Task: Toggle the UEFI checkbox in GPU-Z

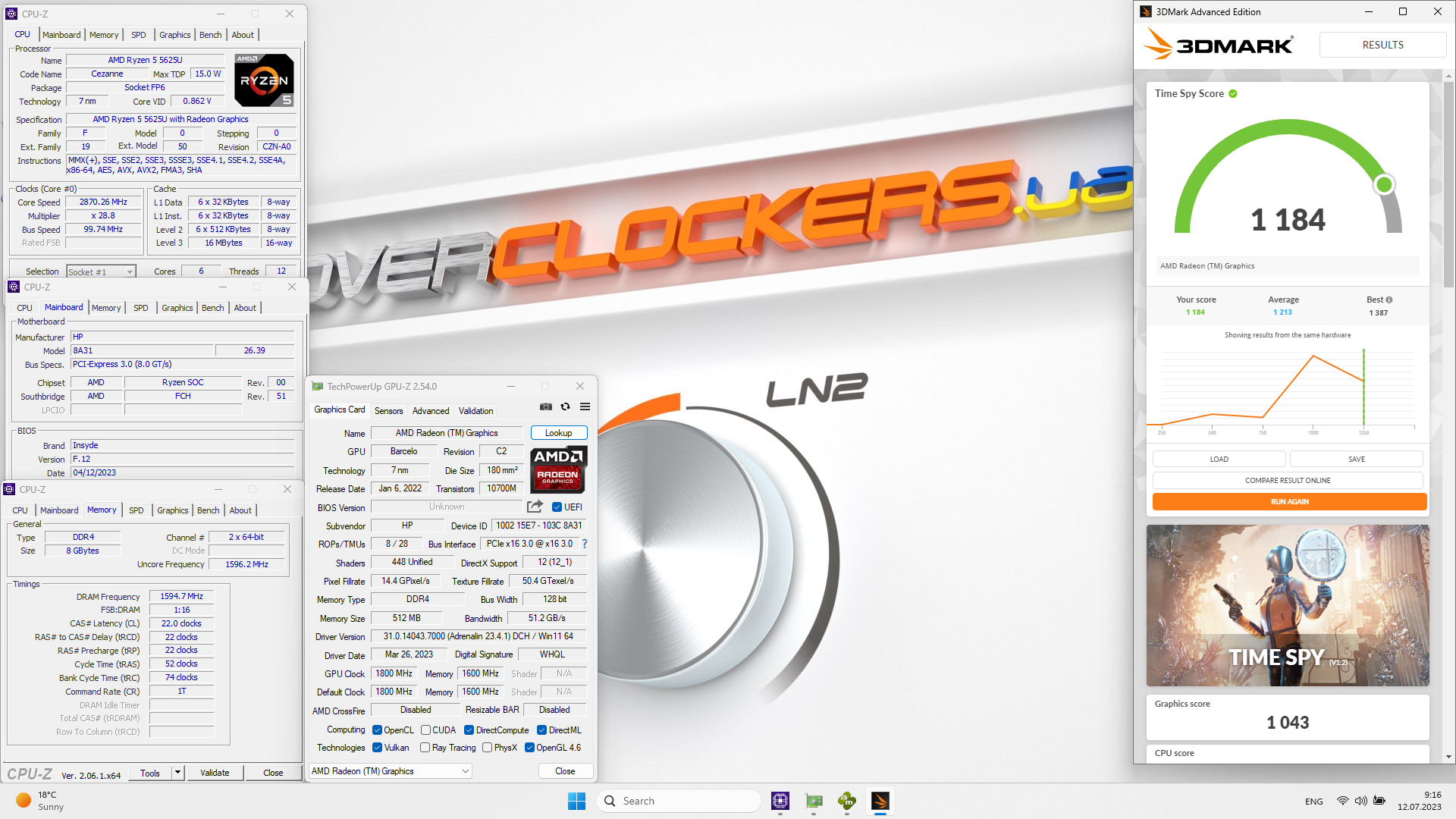Action: pos(557,507)
